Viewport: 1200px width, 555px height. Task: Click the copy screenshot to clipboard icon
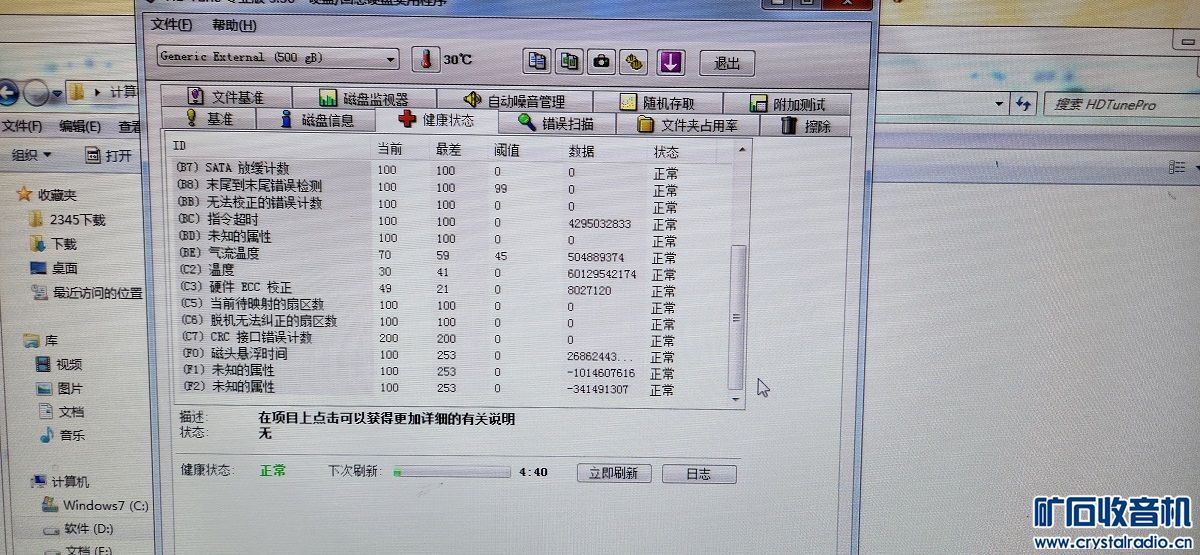click(570, 61)
